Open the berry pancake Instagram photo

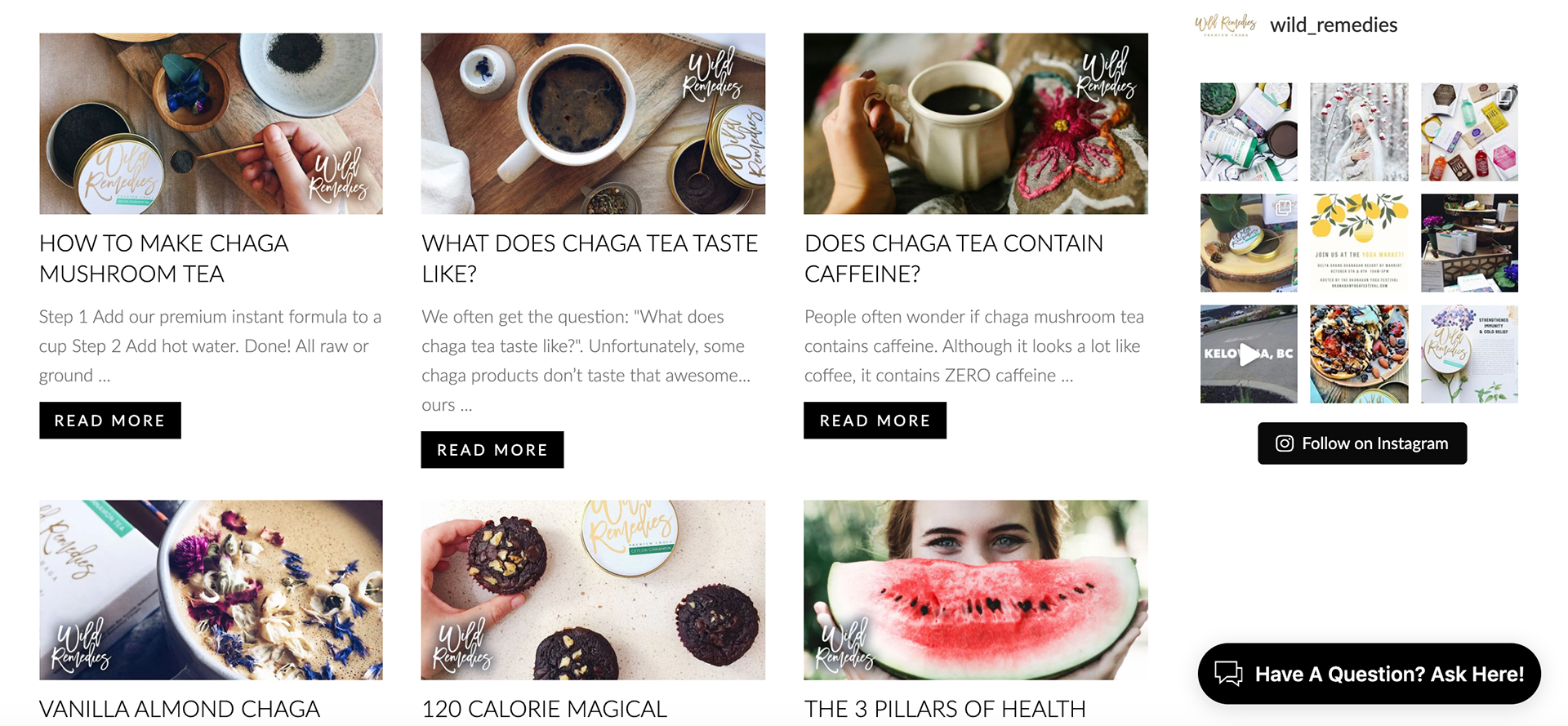click(x=1359, y=354)
